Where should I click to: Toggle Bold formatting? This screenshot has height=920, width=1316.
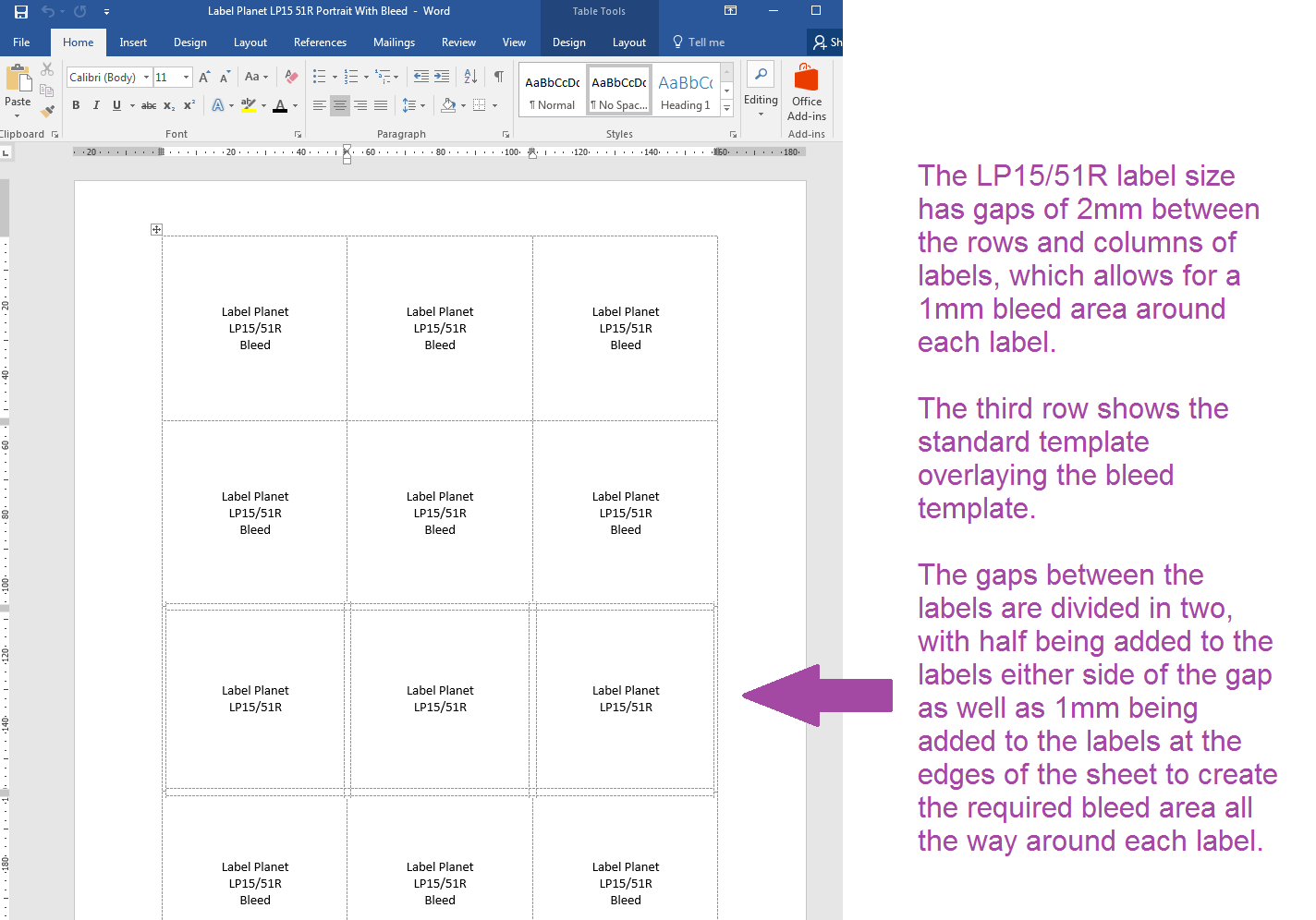[x=76, y=105]
